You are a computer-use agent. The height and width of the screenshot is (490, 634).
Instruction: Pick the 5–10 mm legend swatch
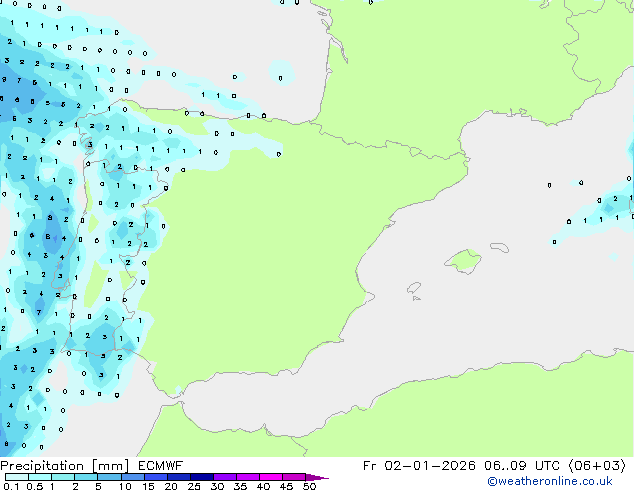pyautogui.click(x=109, y=477)
